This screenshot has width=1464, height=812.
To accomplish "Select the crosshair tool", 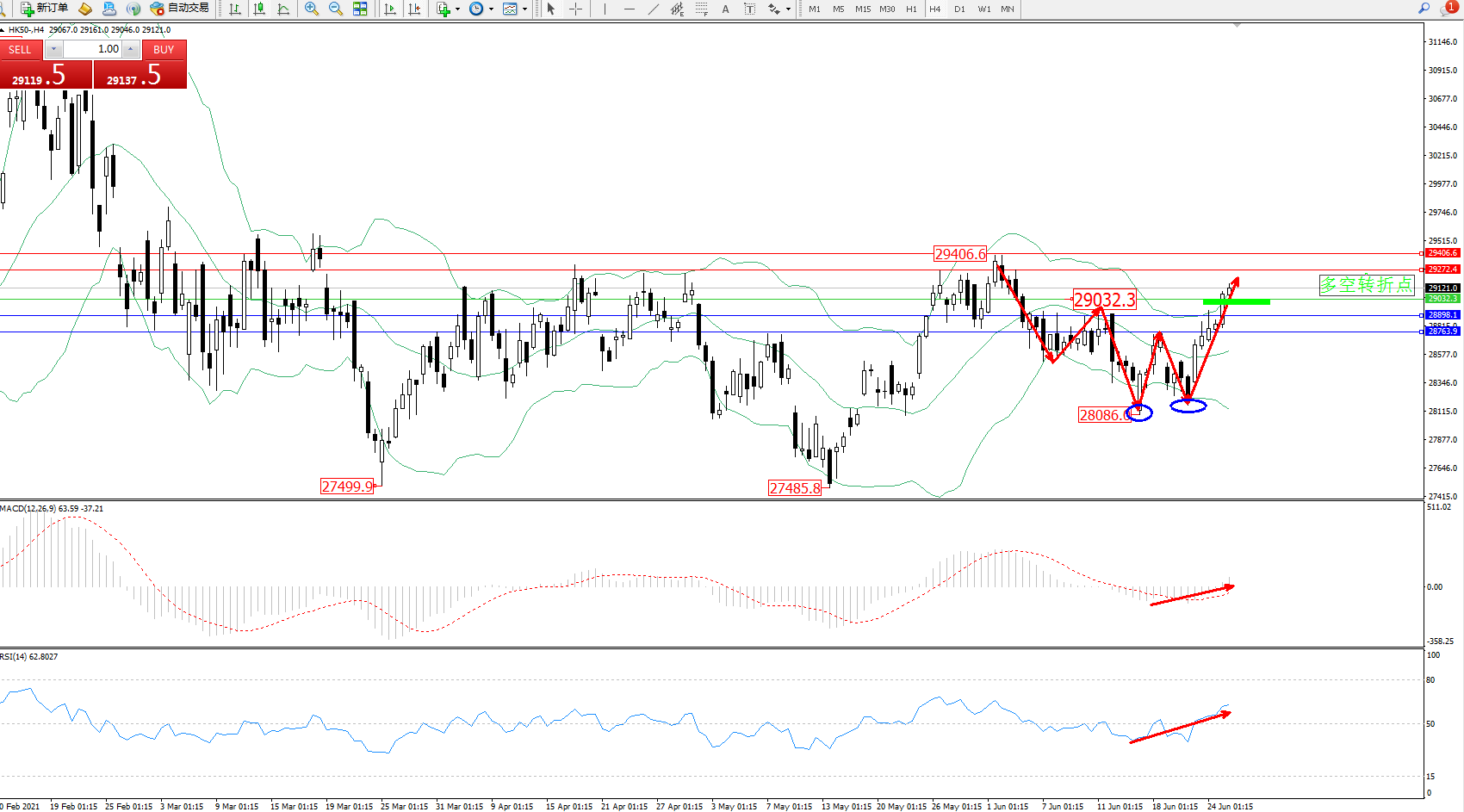I will [x=575, y=9].
